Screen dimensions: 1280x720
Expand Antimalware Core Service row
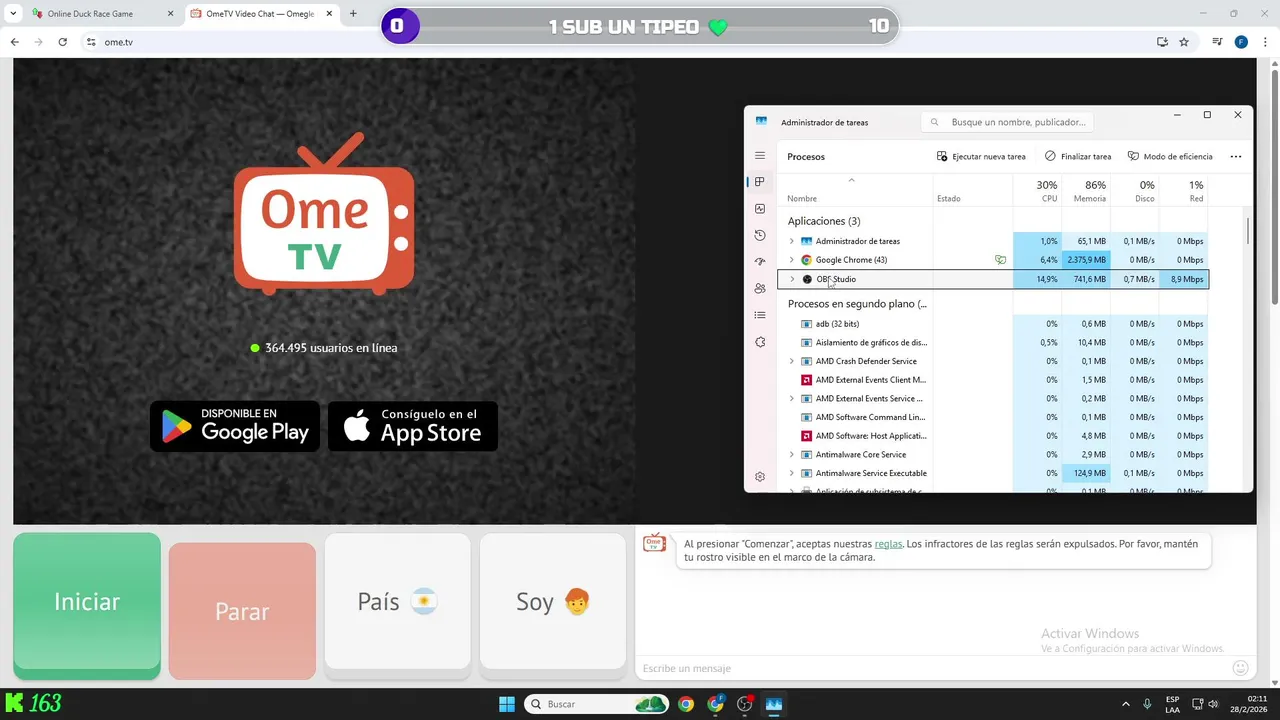(791, 454)
